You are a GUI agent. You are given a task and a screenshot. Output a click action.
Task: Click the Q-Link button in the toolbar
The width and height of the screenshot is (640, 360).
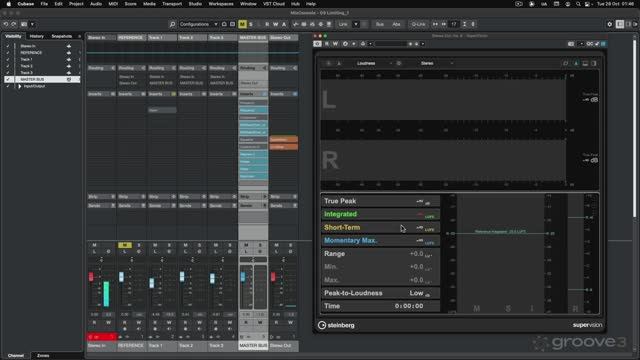[418, 24]
